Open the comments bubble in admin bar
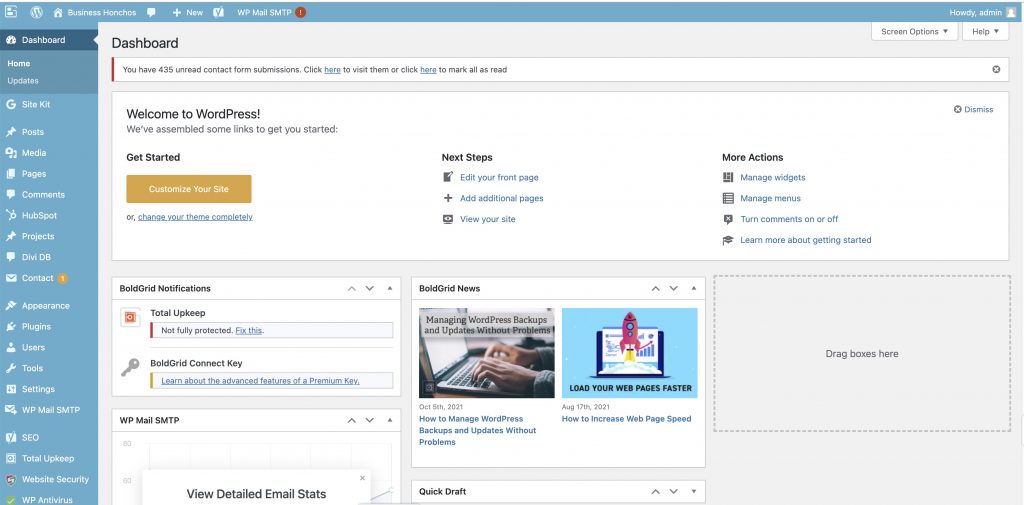 tap(152, 12)
